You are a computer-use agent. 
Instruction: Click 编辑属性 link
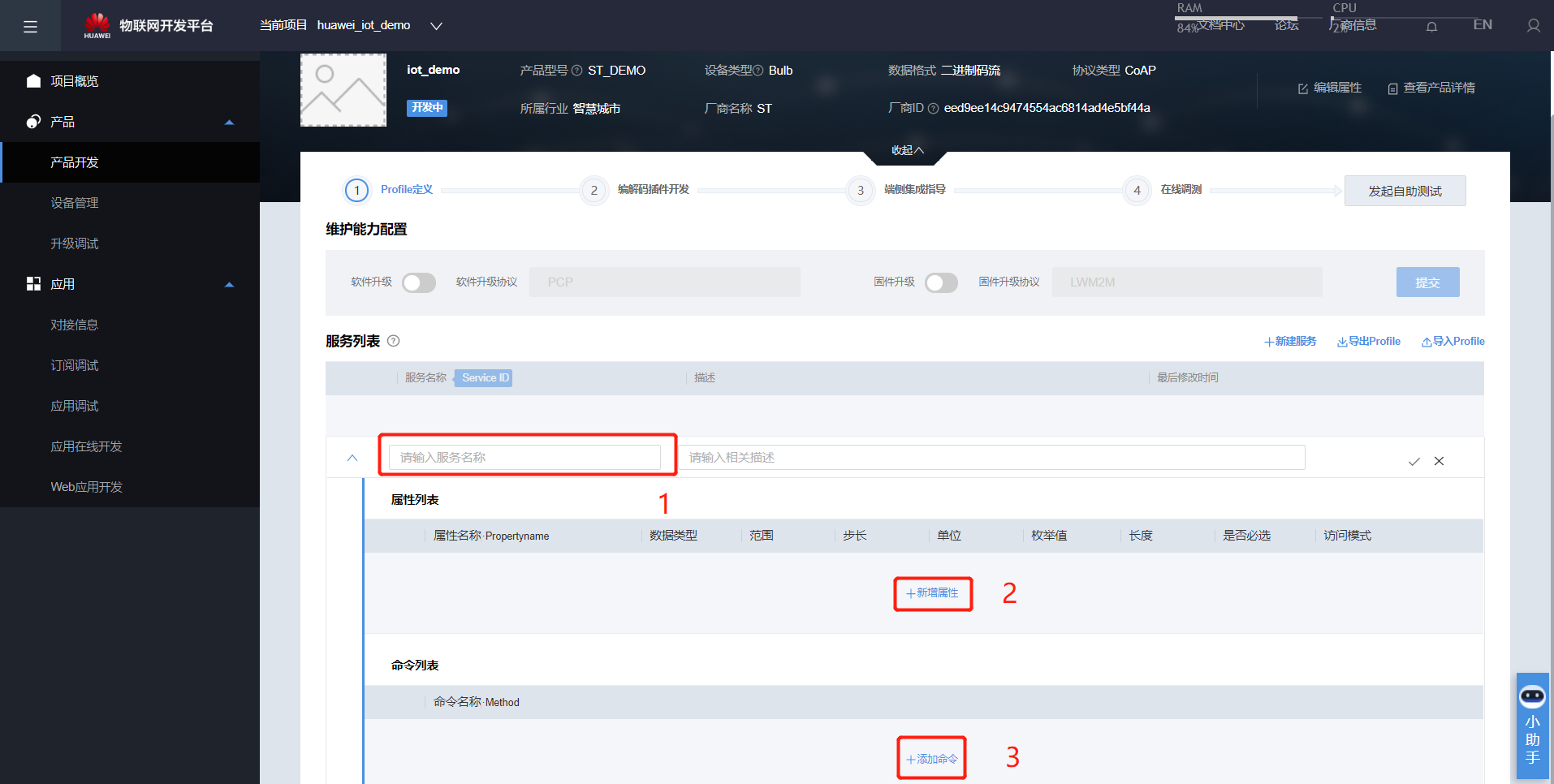pos(1330,88)
